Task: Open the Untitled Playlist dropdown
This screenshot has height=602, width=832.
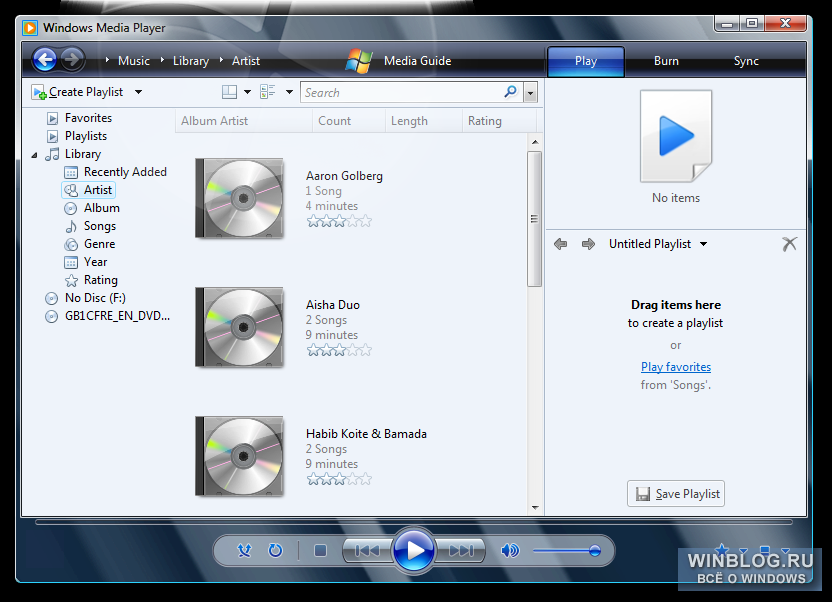Action: (704, 244)
